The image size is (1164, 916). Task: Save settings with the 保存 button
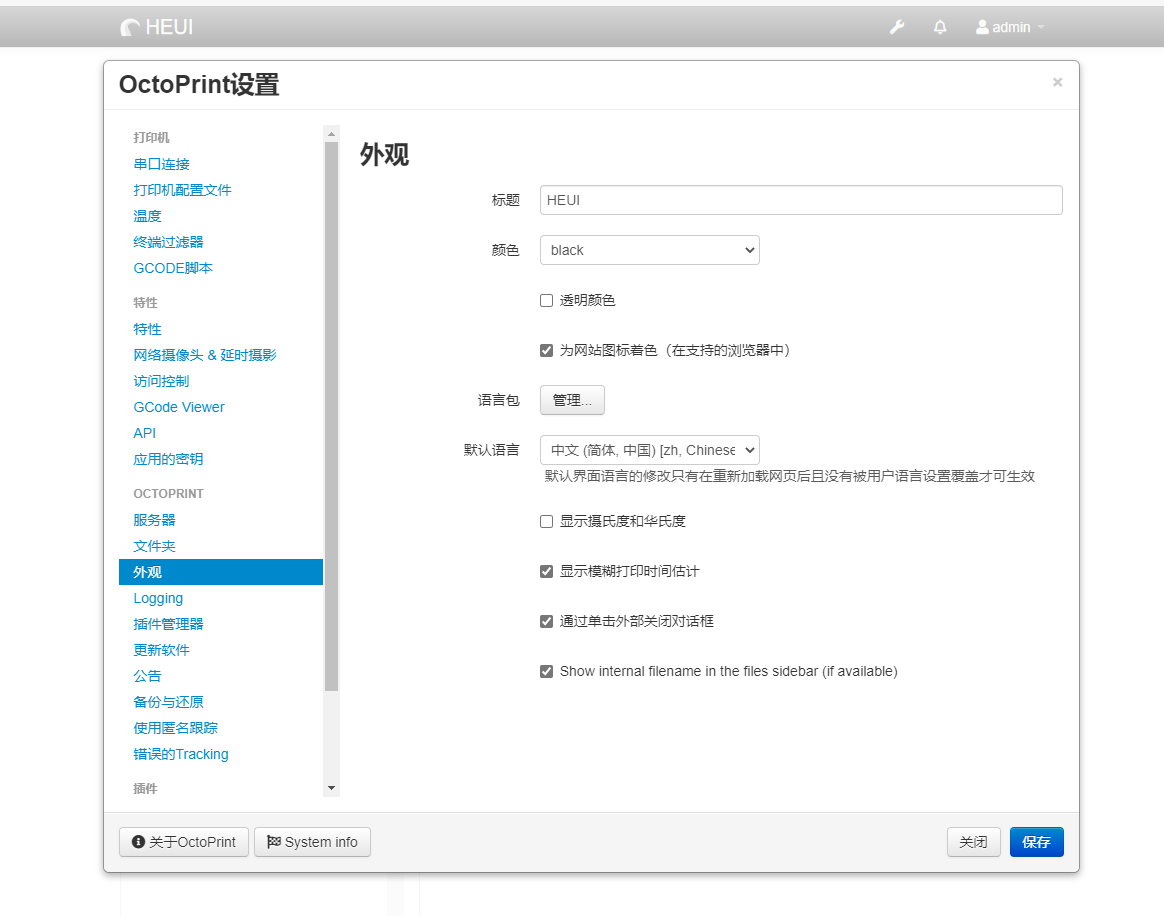click(x=1036, y=841)
